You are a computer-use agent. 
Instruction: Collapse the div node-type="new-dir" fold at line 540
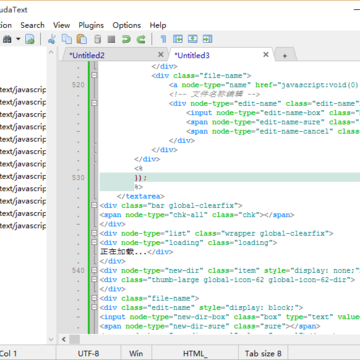tap(95, 270)
